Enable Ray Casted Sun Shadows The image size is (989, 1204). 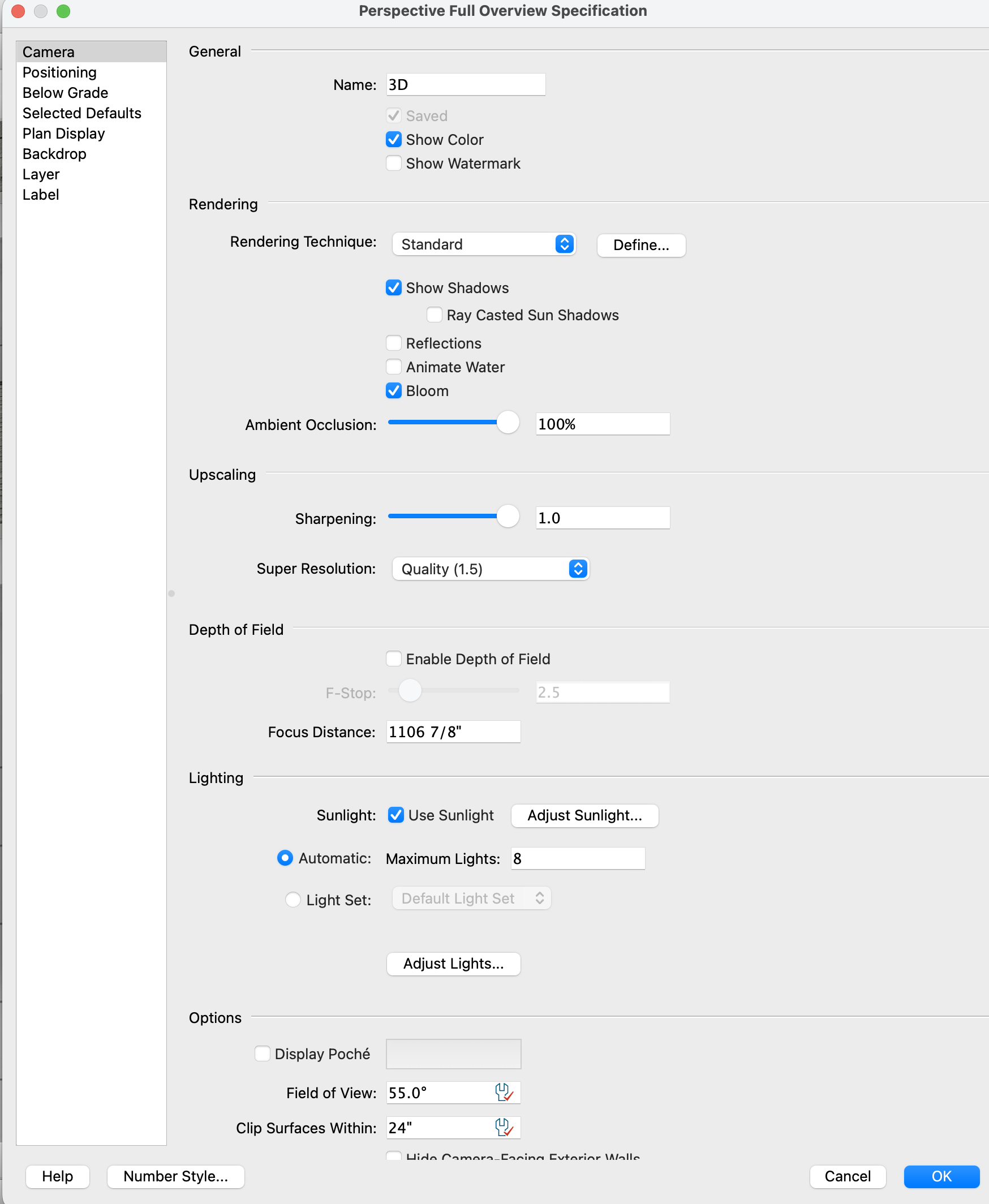coord(435,315)
